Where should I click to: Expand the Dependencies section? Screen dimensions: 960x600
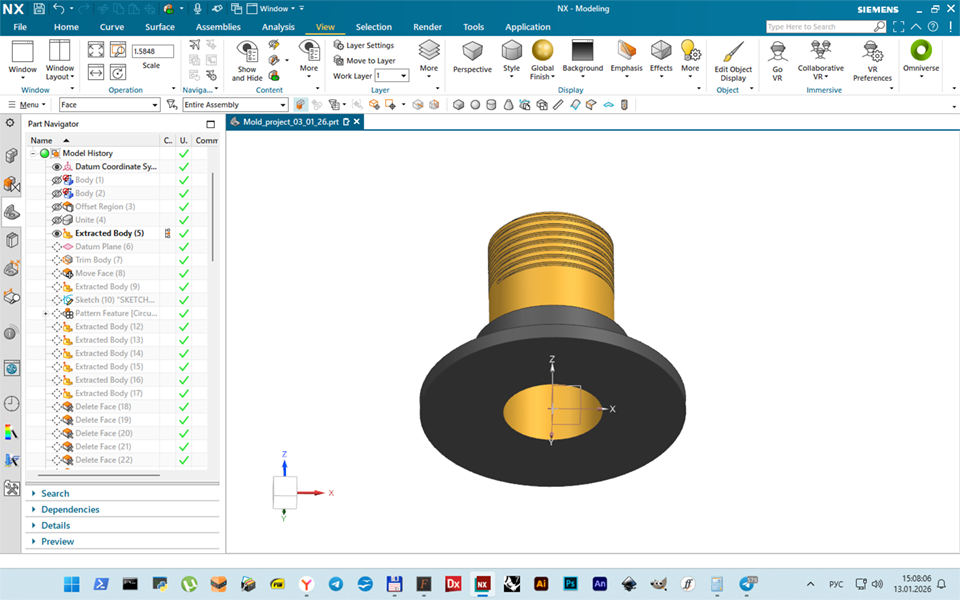tap(70, 509)
